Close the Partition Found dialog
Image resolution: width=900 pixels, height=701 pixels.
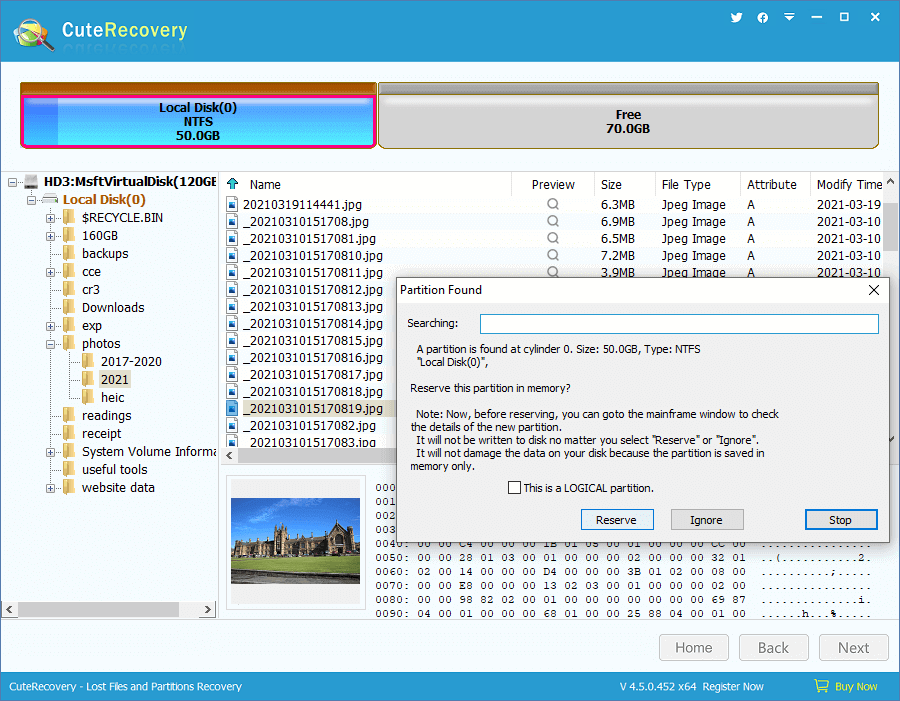[874, 290]
